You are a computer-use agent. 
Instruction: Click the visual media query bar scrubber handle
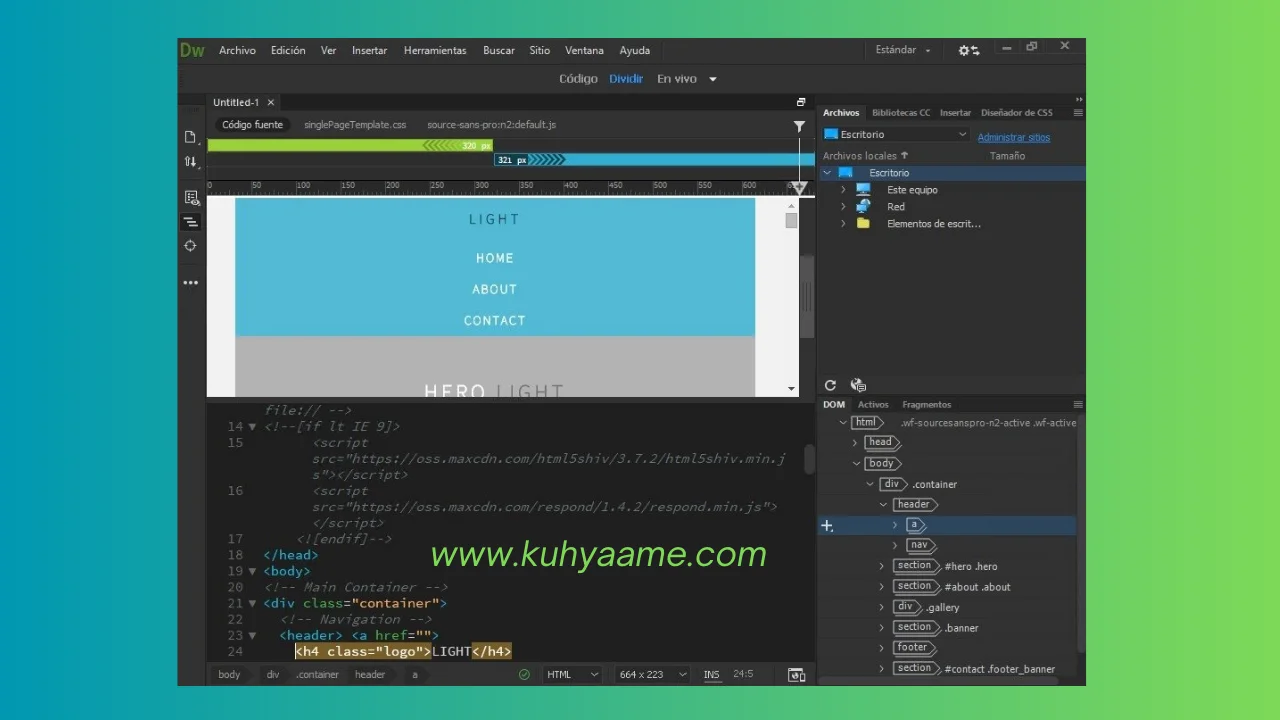[799, 188]
